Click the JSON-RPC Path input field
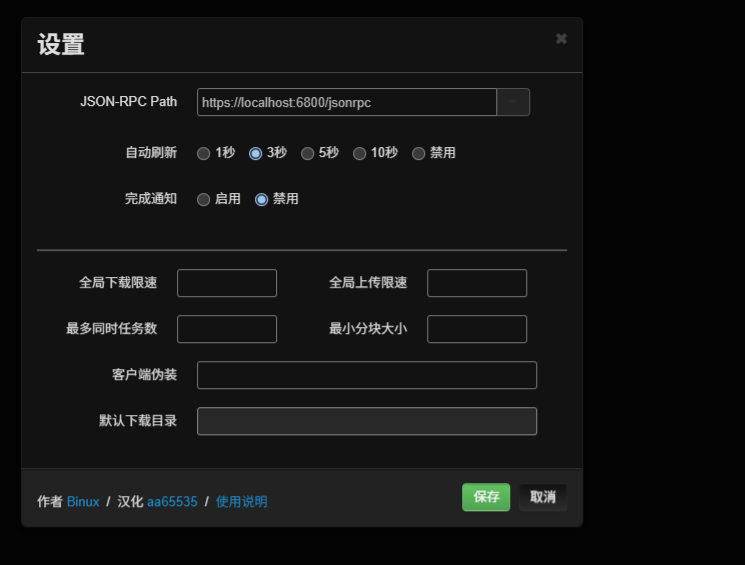Screen dimensions: 745x565 click(x=347, y=102)
